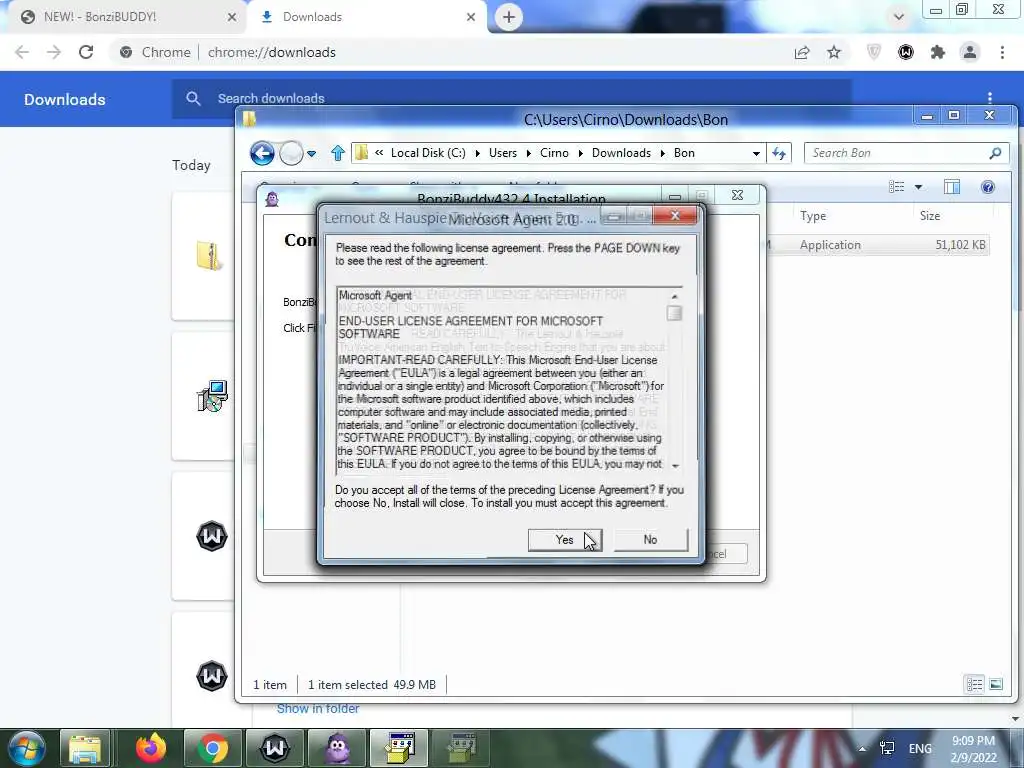Select Users in the Explorer breadcrumb
1024x768 pixels.
tap(503, 153)
